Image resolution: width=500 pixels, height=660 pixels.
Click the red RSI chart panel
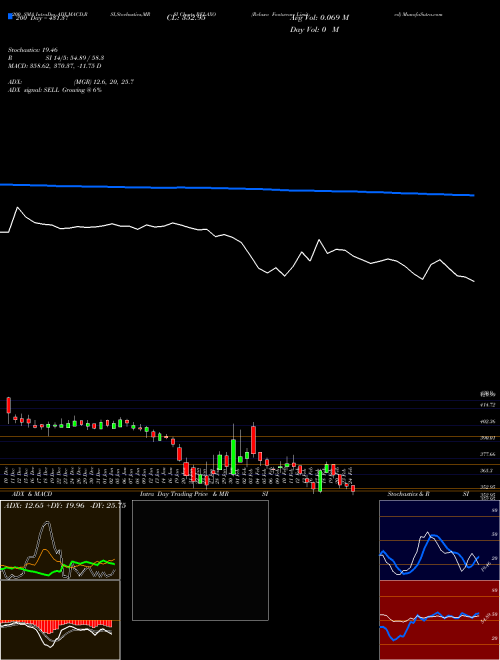click(x=439, y=620)
